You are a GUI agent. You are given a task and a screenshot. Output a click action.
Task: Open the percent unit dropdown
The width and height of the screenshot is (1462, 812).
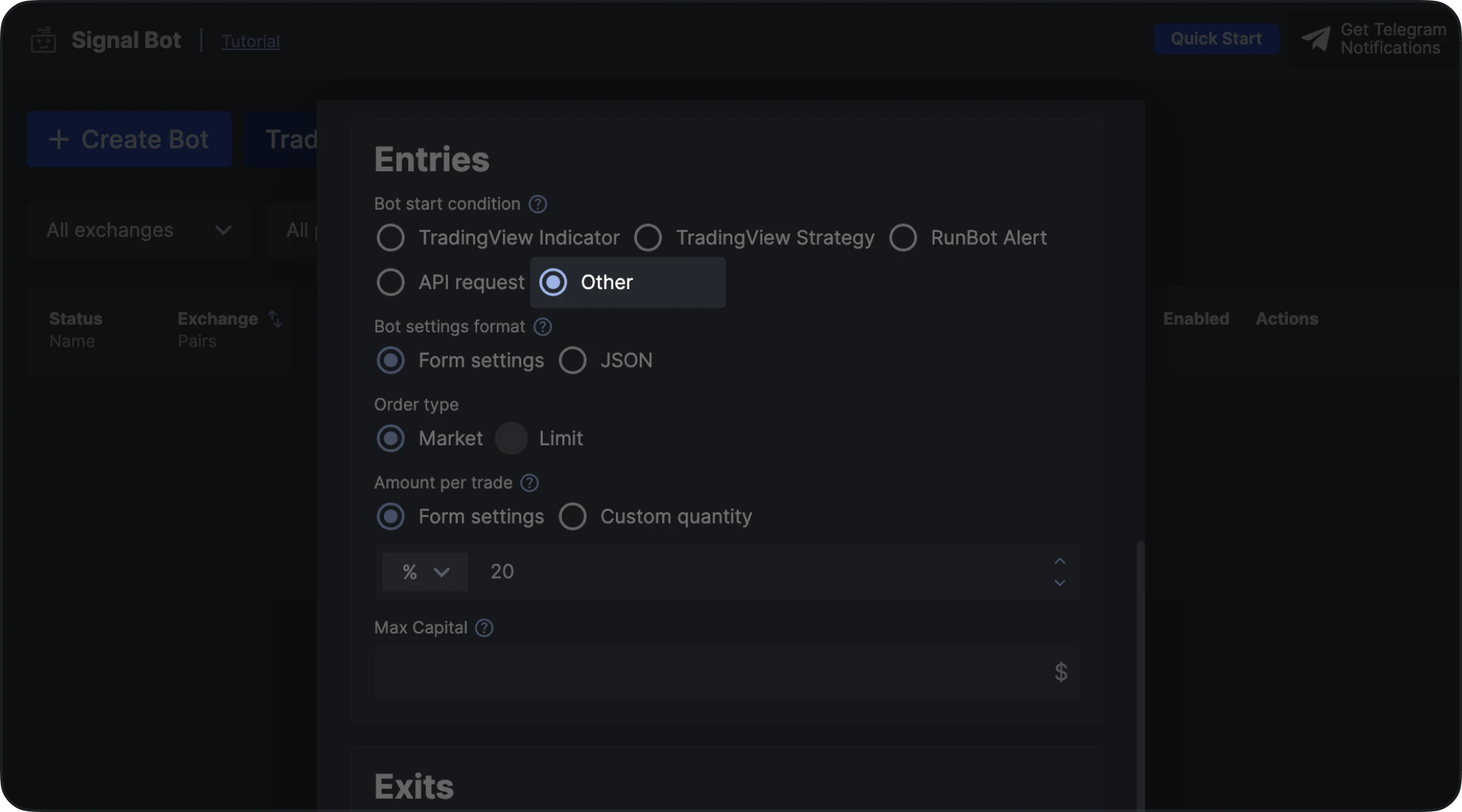coord(425,572)
